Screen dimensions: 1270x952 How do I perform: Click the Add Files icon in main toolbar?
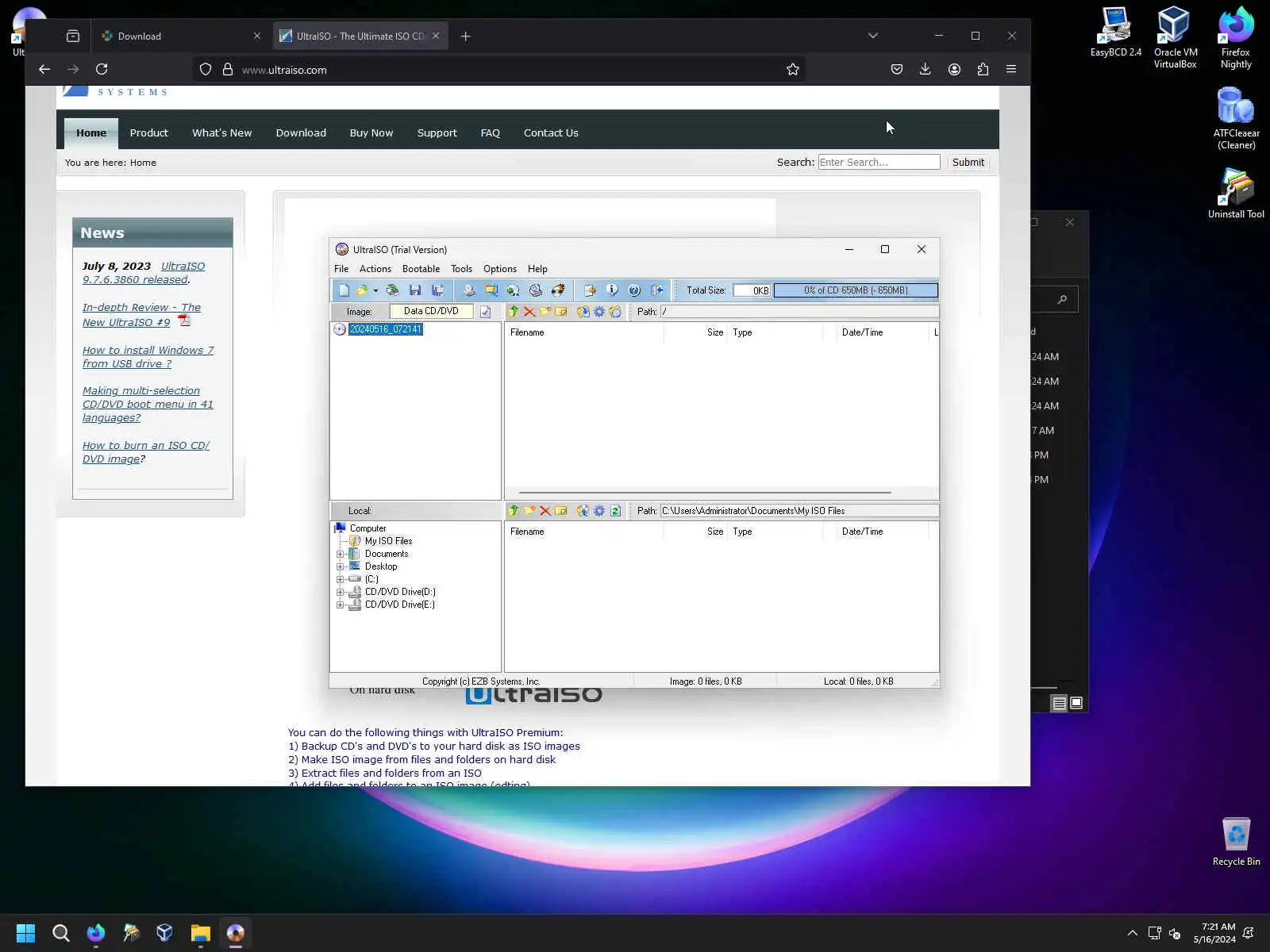590,290
